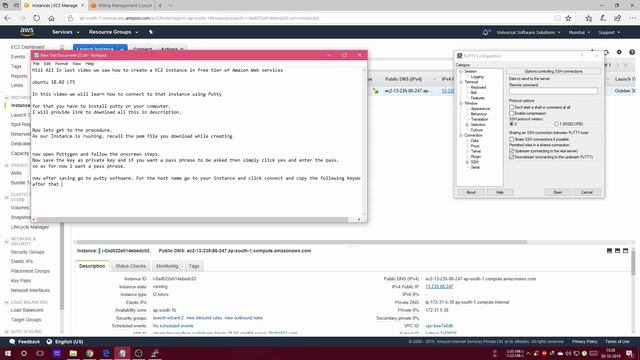Open Notepad File menu
Viewport: 640px width, 360px height.
pos(36,64)
